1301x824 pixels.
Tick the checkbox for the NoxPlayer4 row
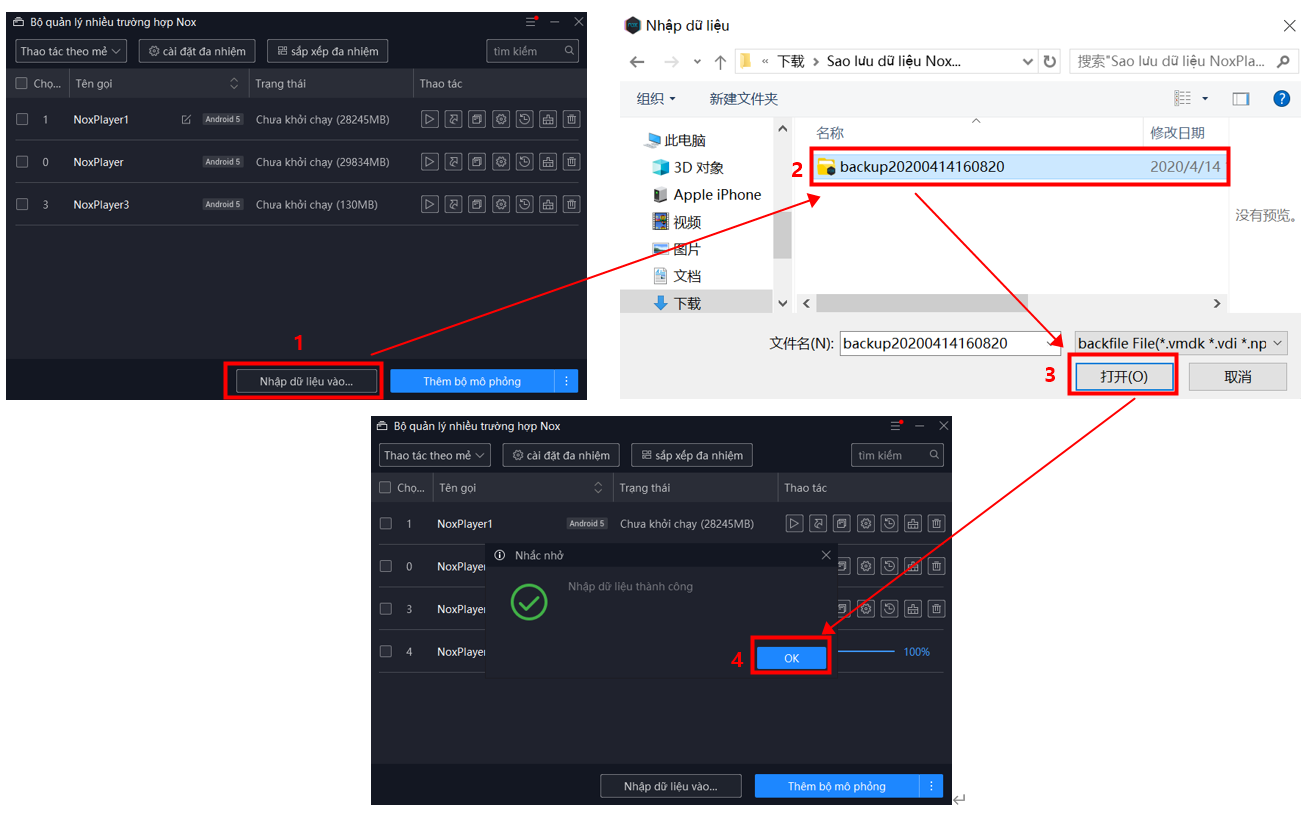click(x=386, y=651)
